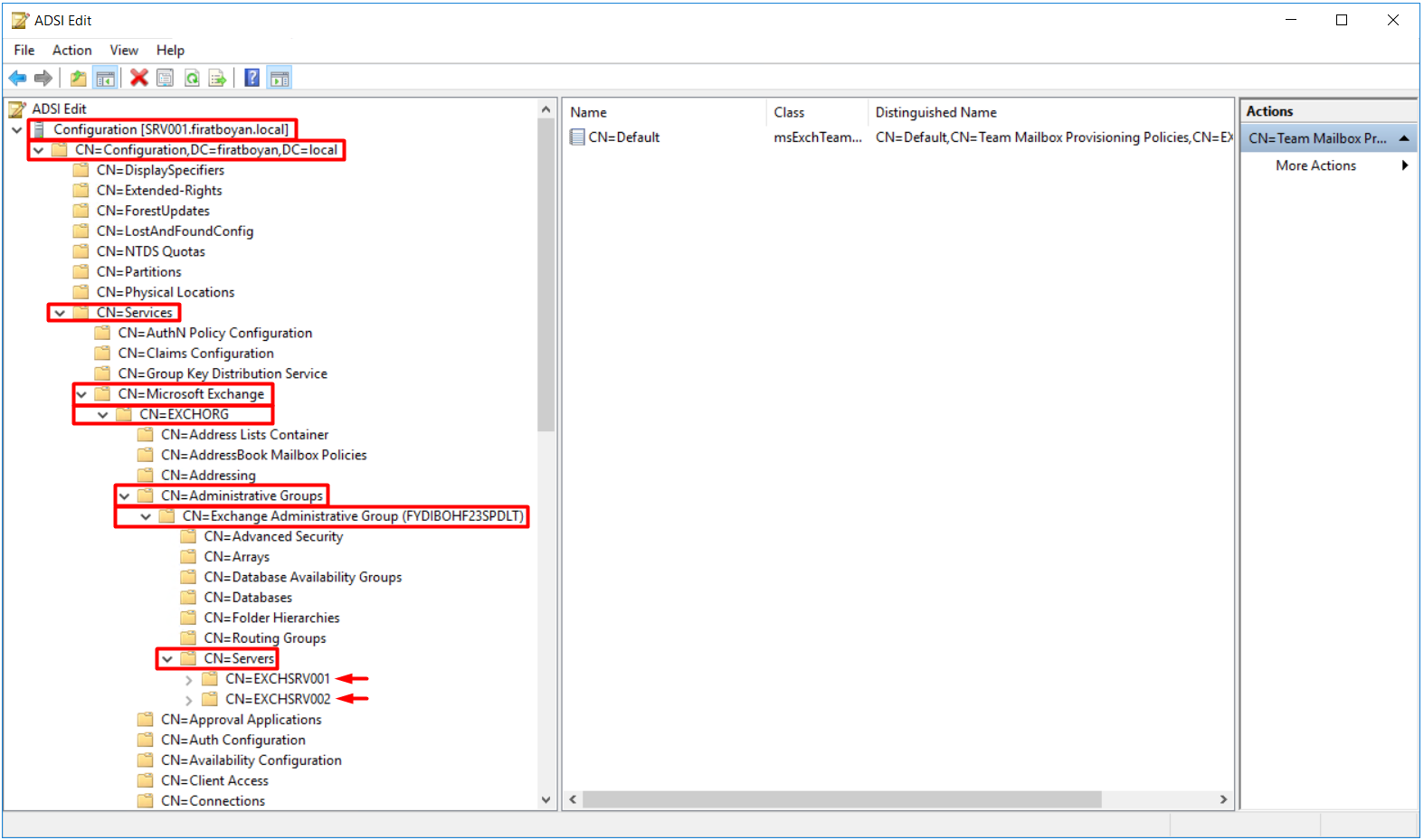The width and height of the screenshot is (1424, 840).
Task: Select CN=Folder Hierarchies tree item
Action: click(x=272, y=618)
